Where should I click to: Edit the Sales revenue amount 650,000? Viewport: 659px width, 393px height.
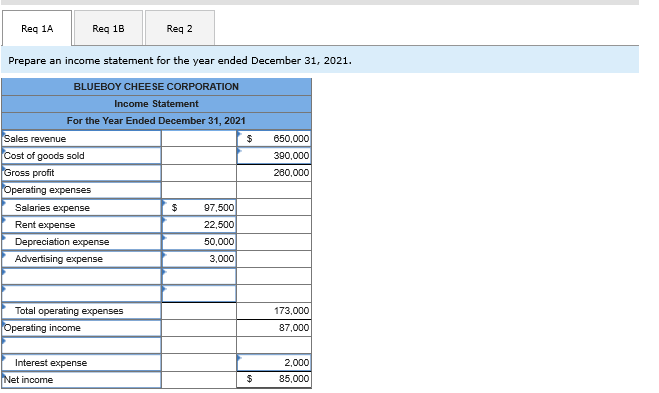click(274, 139)
